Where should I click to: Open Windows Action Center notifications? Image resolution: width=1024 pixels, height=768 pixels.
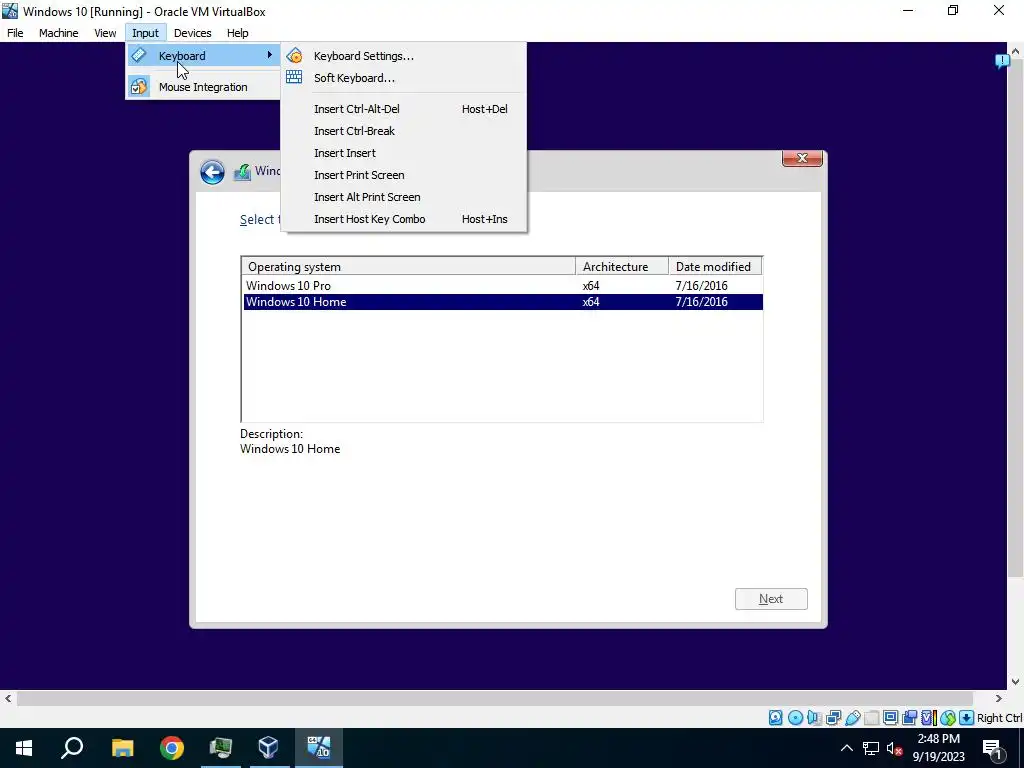click(993, 748)
